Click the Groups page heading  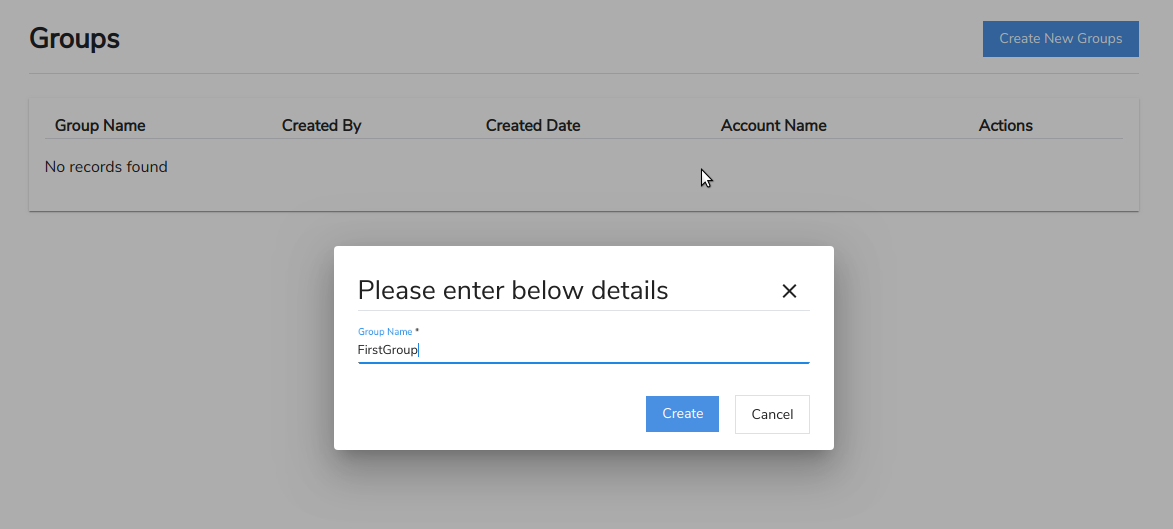coord(75,39)
